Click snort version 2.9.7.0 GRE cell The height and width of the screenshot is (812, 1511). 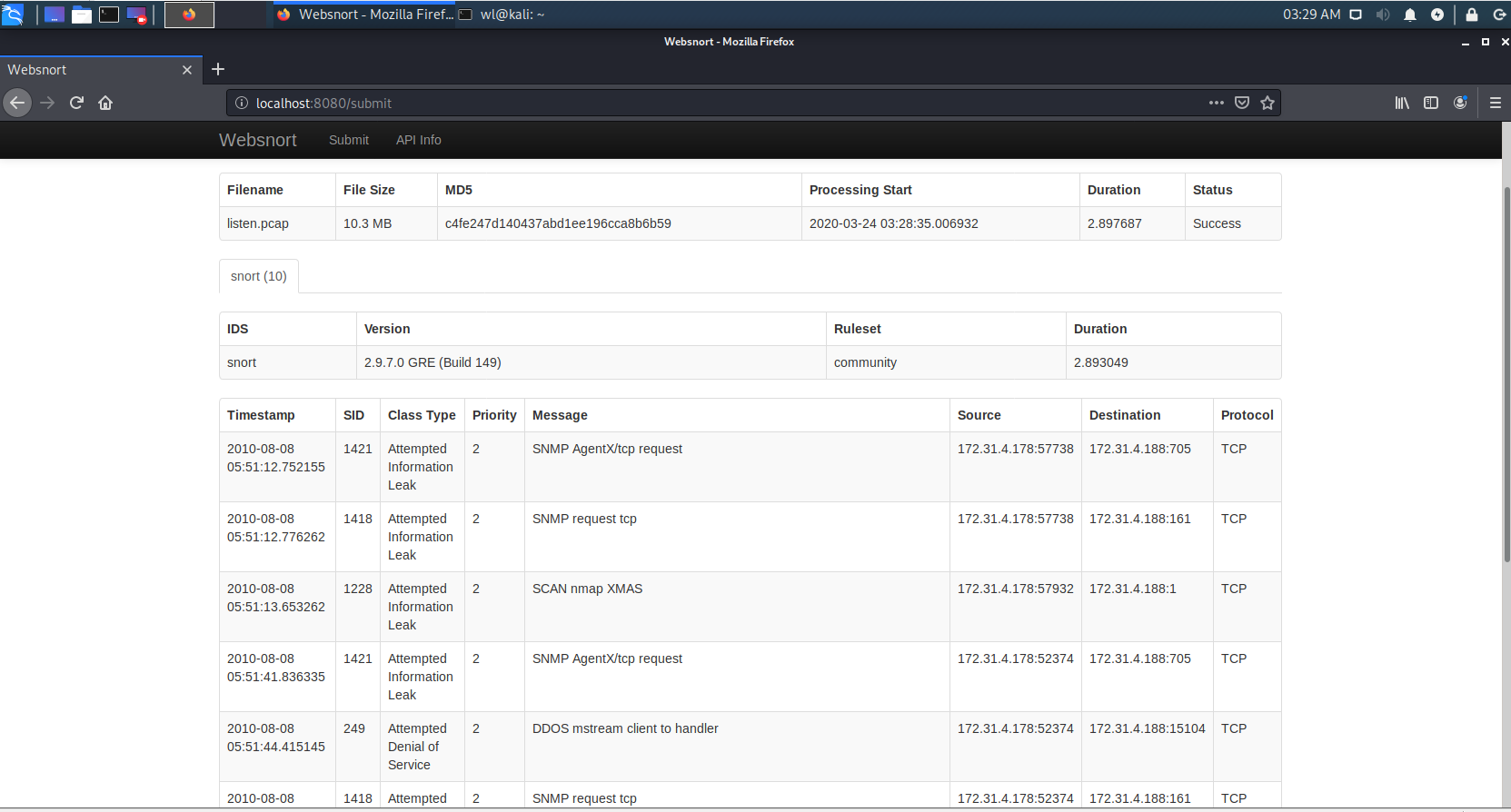pyautogui.click(x=591, y=362)
